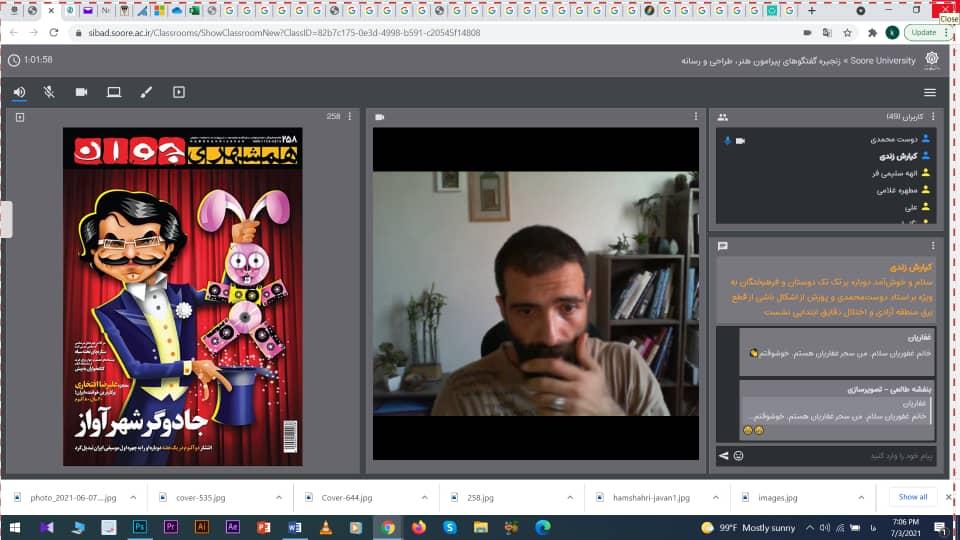Open After Effects from the taskbar

click(233, 527)
